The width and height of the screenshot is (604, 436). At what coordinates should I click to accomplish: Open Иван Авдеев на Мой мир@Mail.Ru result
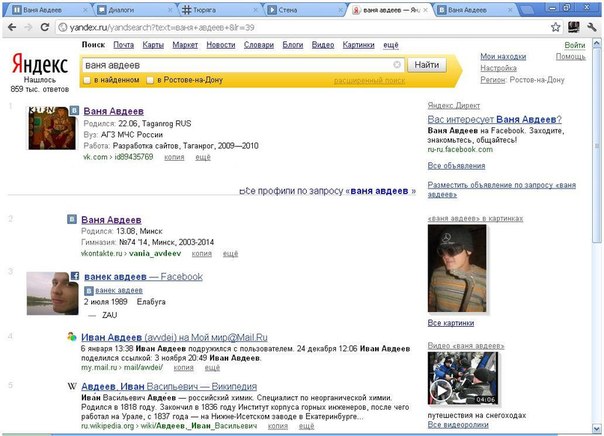[x=174, y=337]
